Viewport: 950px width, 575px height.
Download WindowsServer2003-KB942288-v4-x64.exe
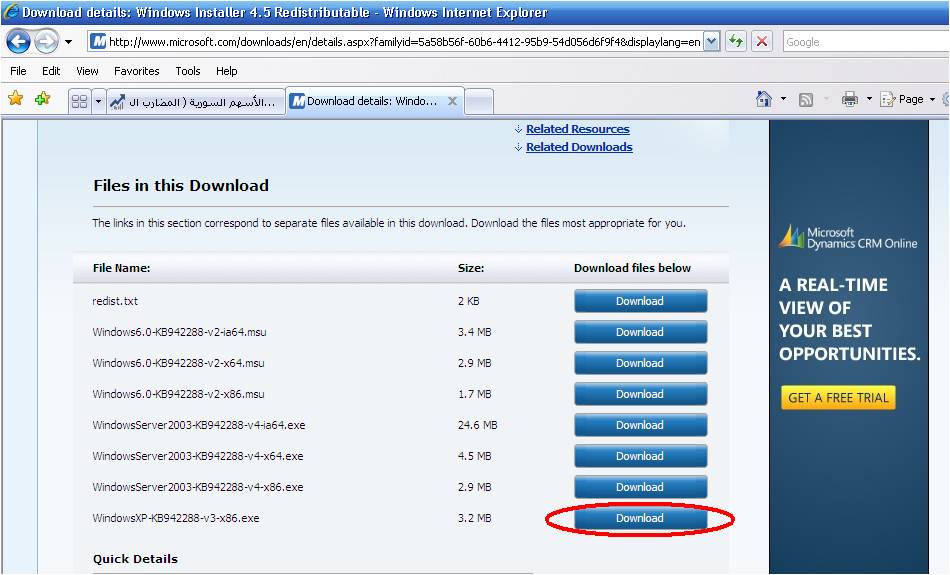point(640,456)
